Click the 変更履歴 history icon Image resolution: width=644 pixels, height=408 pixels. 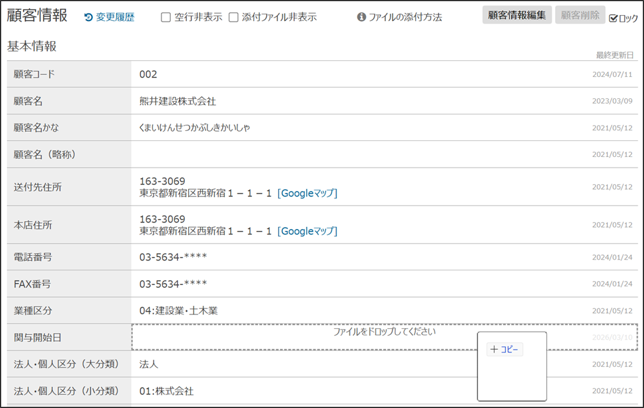pyautogui.click(x=88, y=18)
